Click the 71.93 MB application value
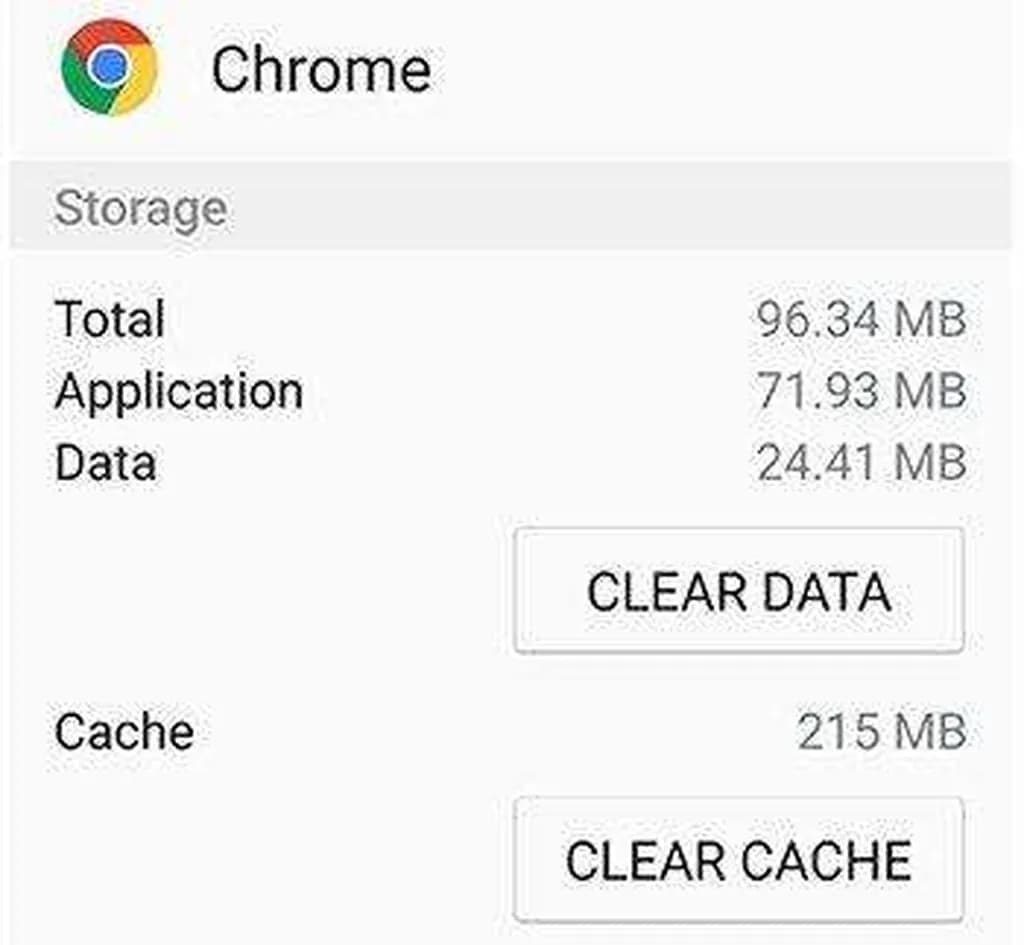The height and width of the screenshot is (945, 1024). coord(861,391)
